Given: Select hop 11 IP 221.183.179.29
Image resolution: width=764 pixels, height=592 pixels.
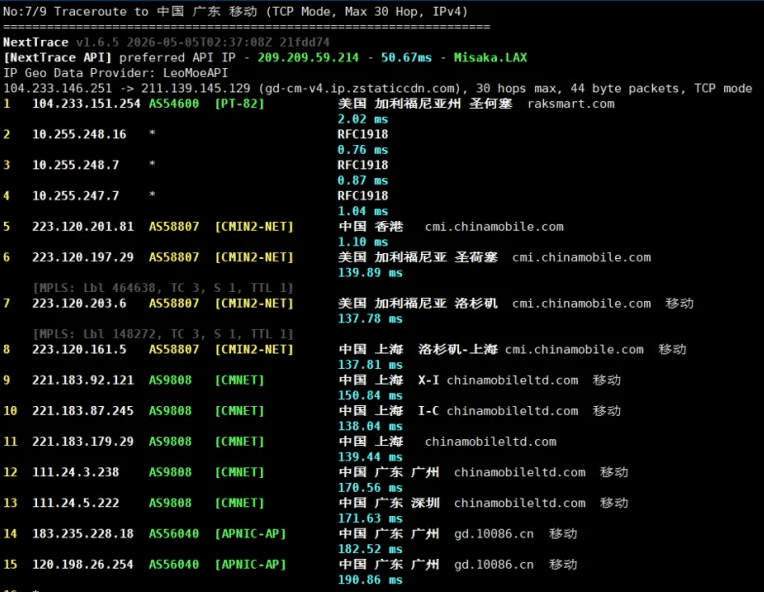Looking at the screenshot, I should coord(83,441).
